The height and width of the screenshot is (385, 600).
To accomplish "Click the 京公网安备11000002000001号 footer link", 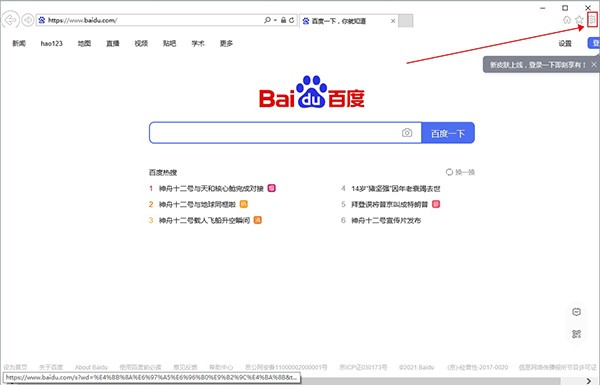I will pos(286,367).
